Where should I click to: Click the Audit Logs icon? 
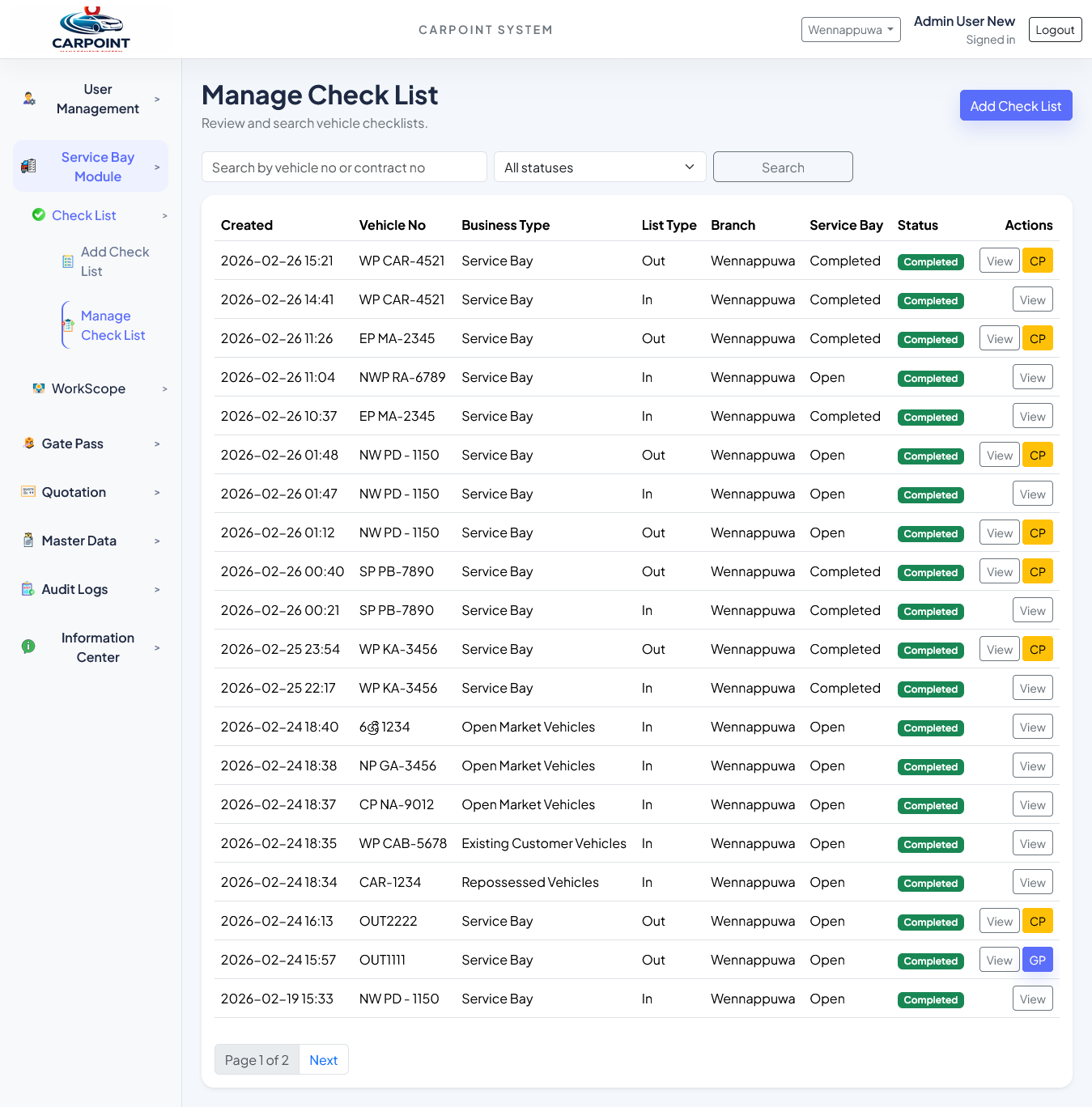tap(28, 589)
